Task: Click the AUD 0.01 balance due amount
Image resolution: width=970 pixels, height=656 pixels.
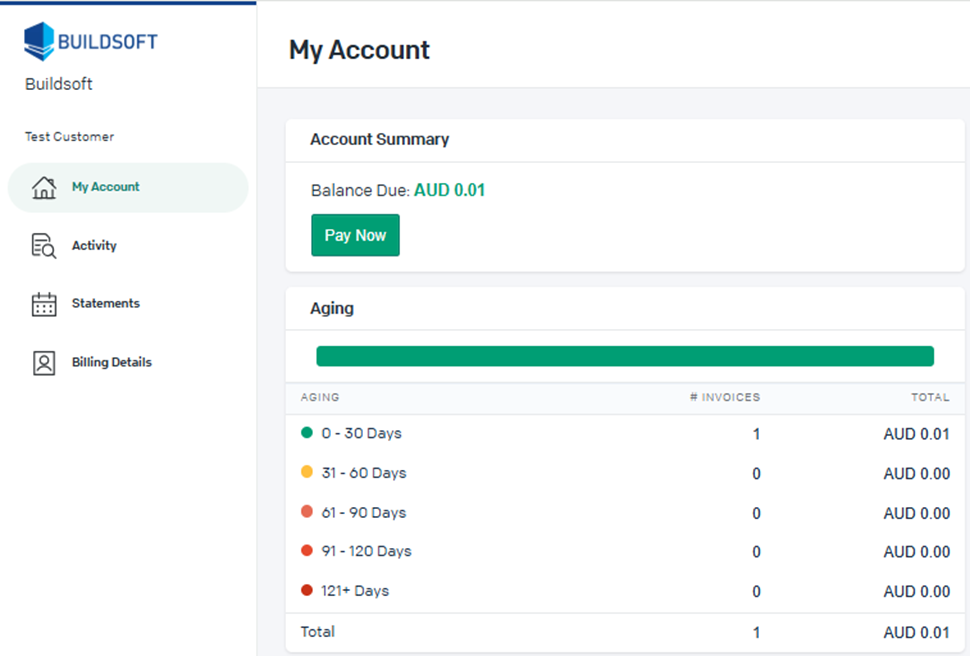Action: pos(449,190)
